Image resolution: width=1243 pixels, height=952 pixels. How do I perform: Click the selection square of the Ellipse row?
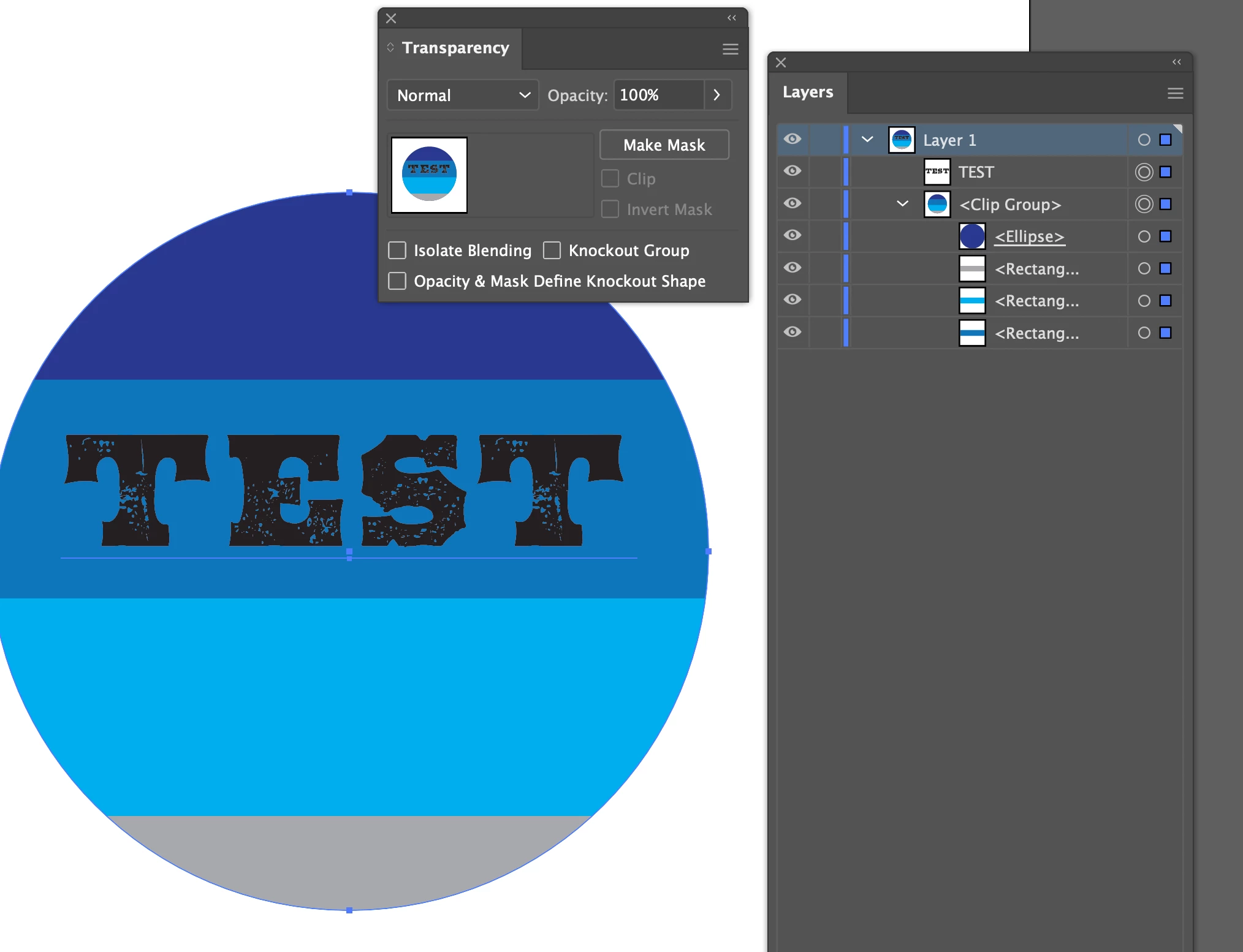(x=1166, y=236)
